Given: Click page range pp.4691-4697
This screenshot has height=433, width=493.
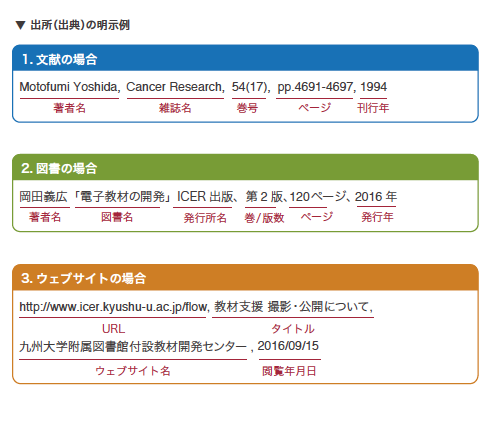Looking at the screenshot, I should pyautogui.click(x=315, y=87).
